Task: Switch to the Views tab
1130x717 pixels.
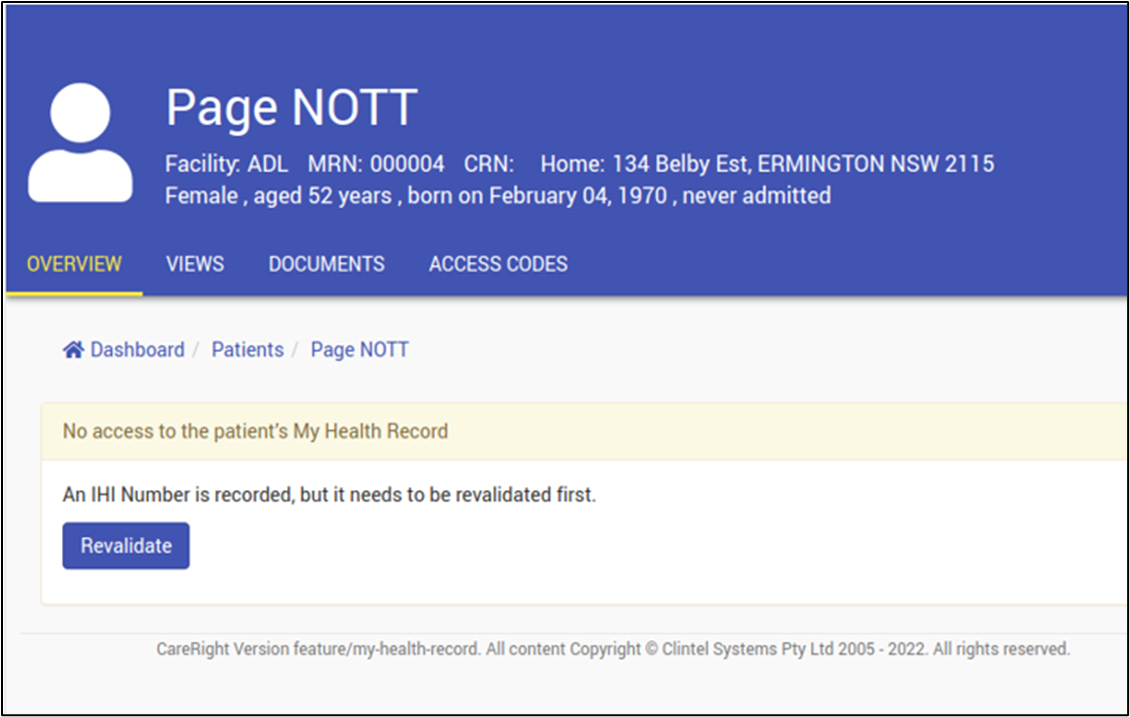Action: 195,264
